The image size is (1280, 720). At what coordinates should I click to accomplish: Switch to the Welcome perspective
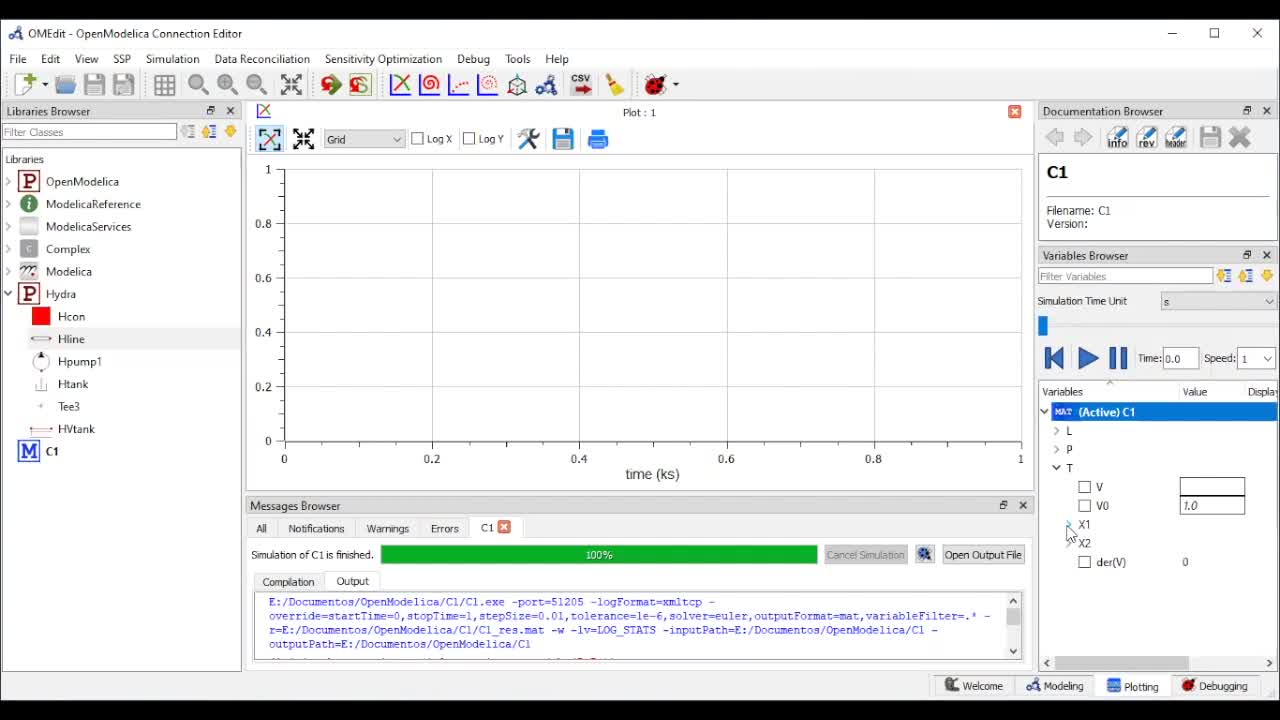tap(973, 686)
